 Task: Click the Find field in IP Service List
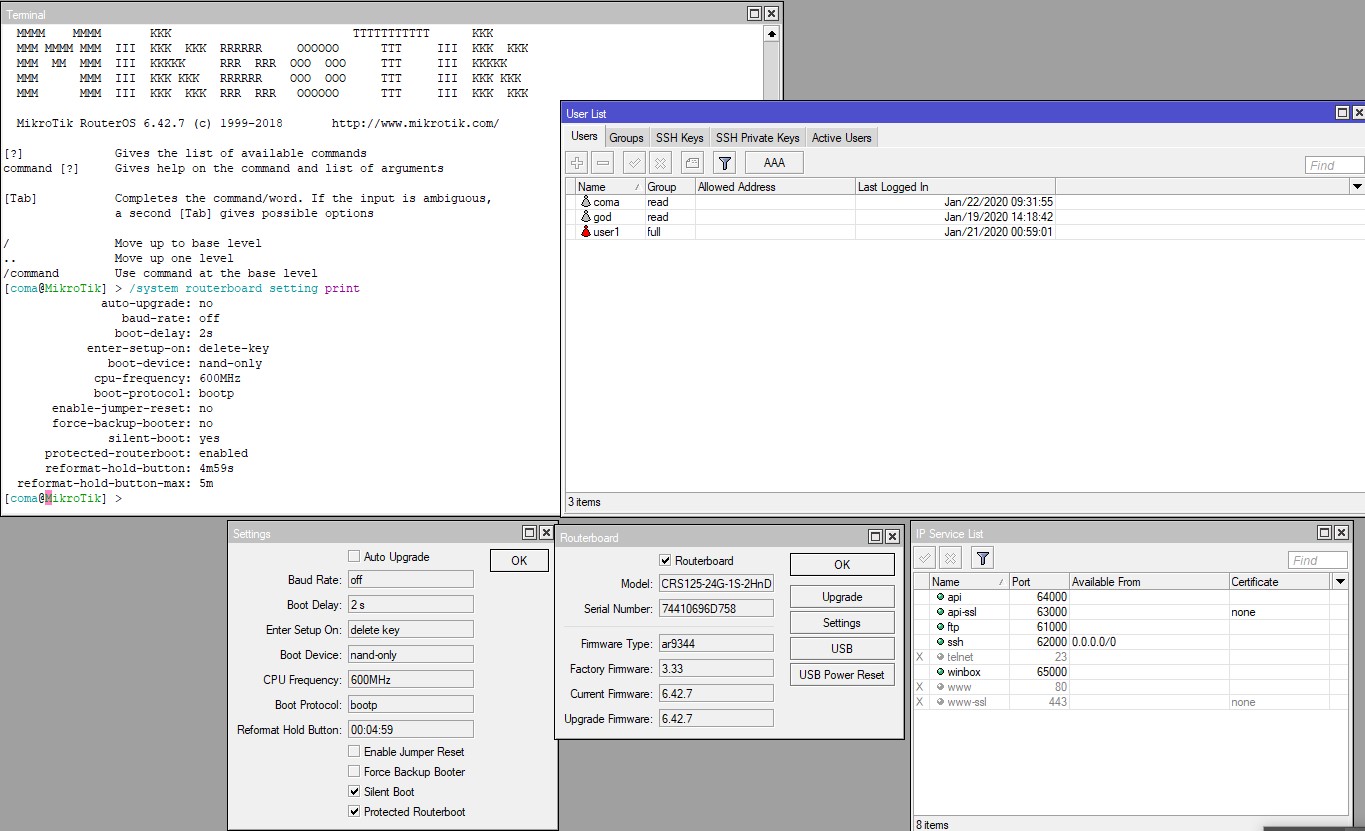(x=1318, y=560)
